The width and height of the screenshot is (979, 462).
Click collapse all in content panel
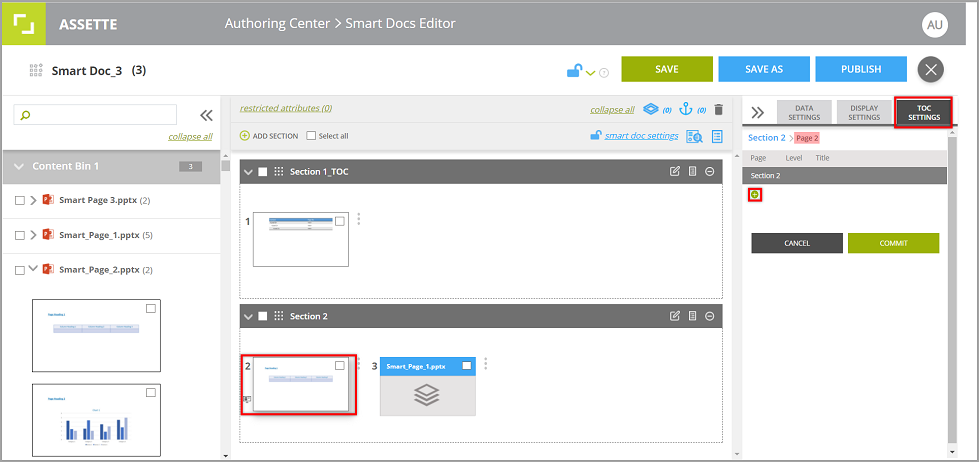click(190, 137)
